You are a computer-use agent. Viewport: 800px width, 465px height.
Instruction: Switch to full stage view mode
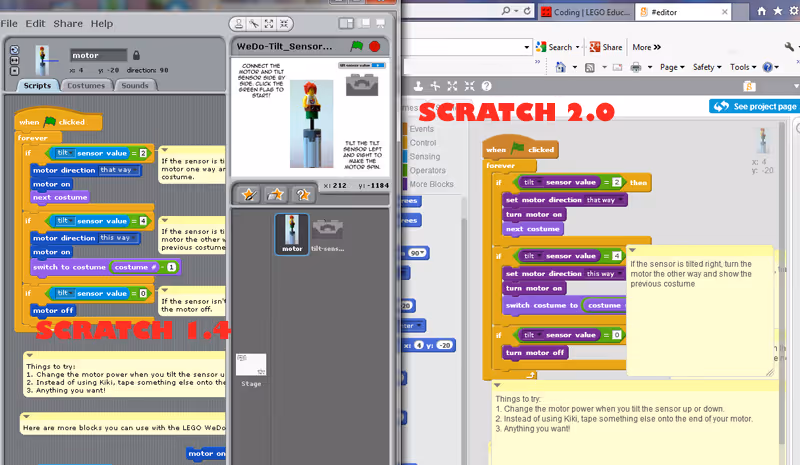[364, 23]
